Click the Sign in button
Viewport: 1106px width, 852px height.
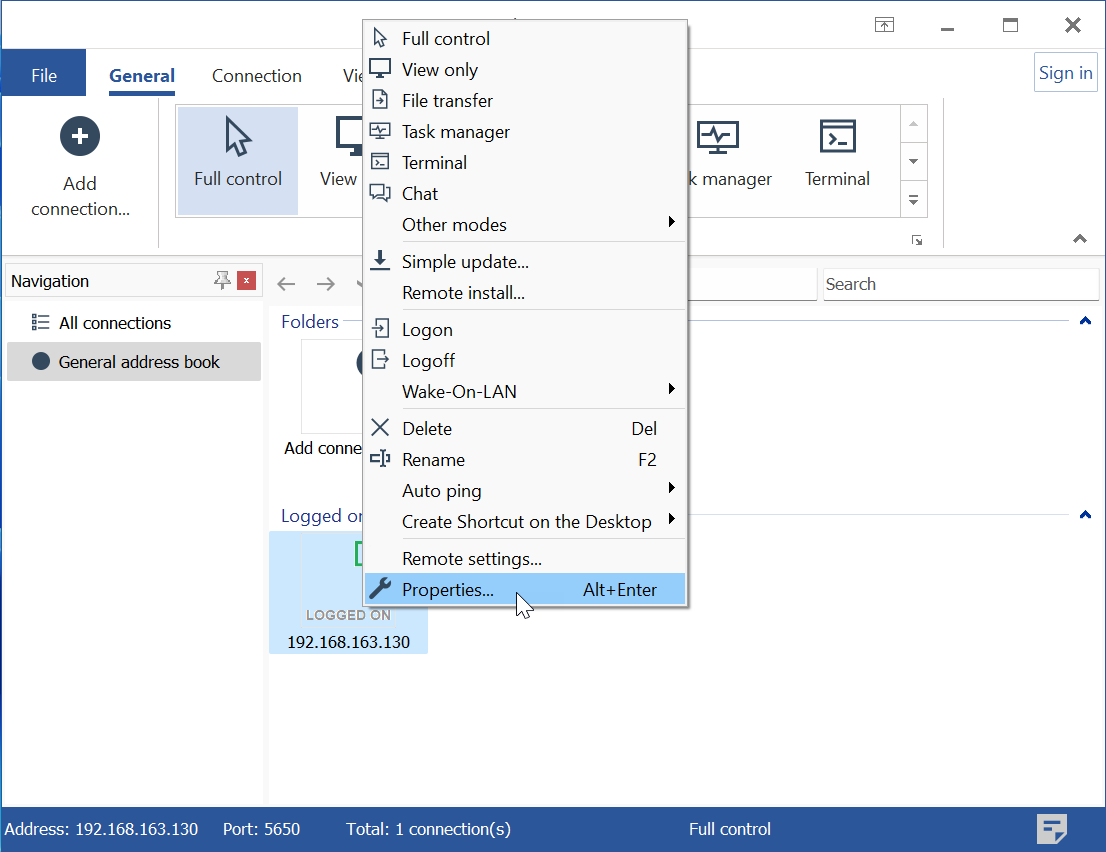click(x=1065, y=73)
